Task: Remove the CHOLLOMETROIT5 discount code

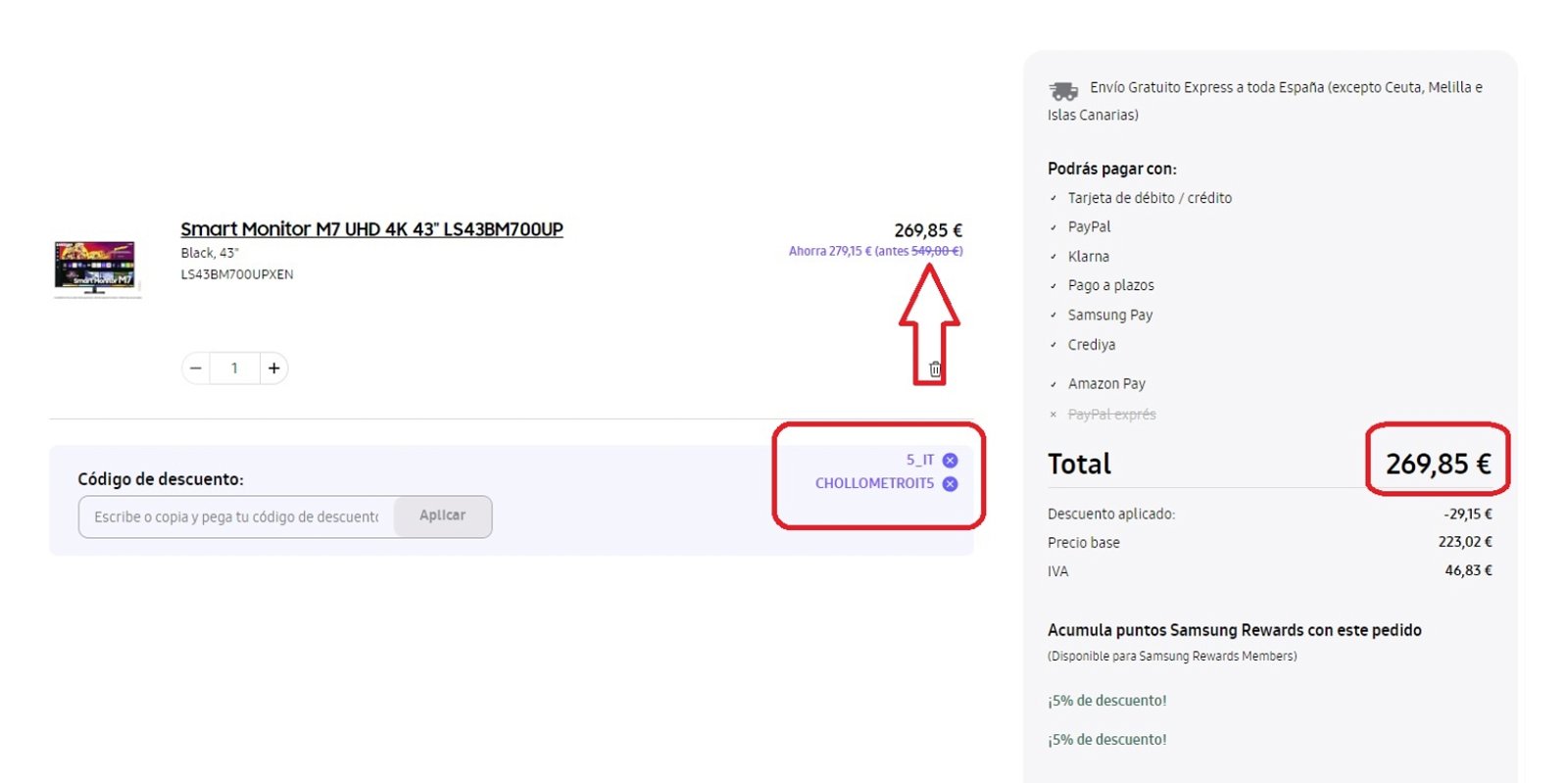Action: tap(950, 483)
